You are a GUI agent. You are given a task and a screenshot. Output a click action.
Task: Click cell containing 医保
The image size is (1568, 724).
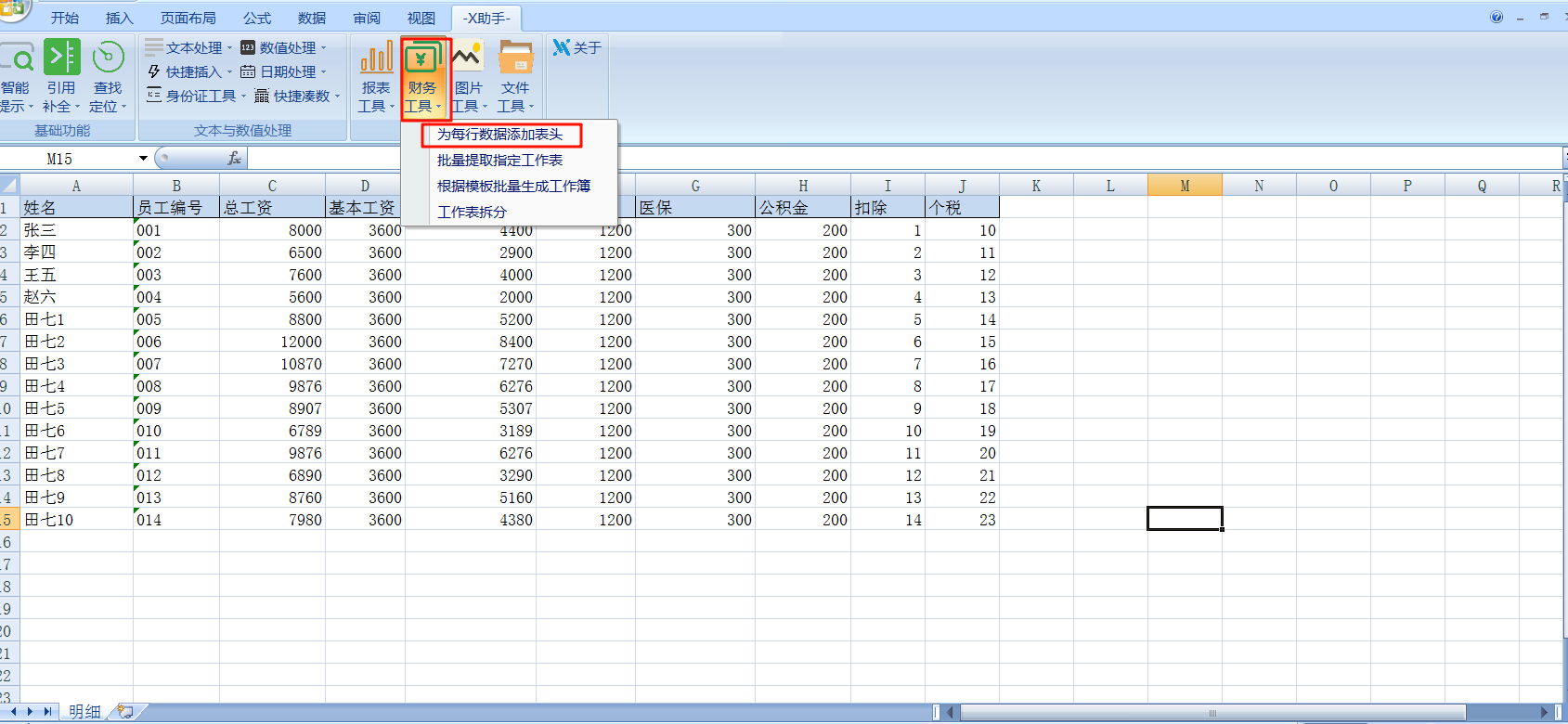(x=695, y=208)
